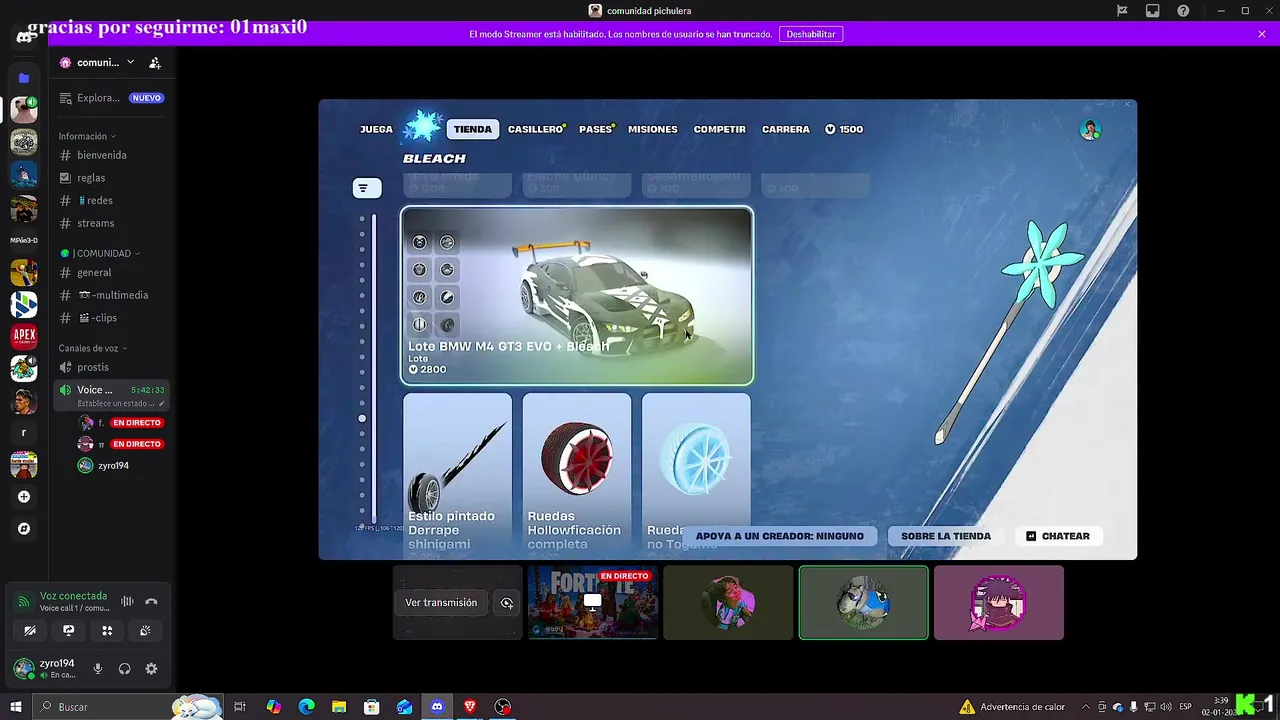Open the soundboard button in voice panel
This screenshot has width=1280, height=720.
coord(146,631)
